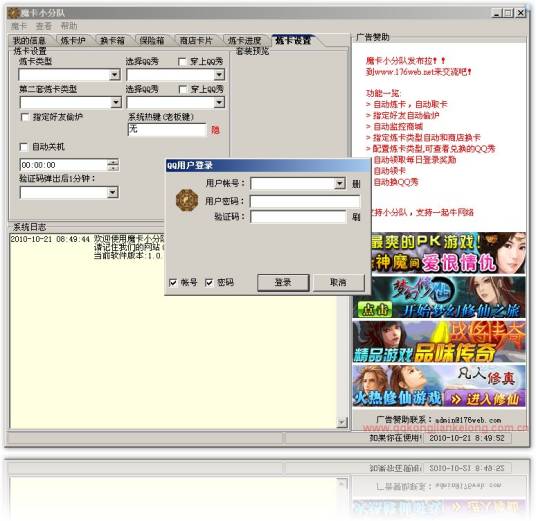Toggle first 穿上QQ秀 checkbox
This screenshot has width=536, height=521.
coord(183,62)
